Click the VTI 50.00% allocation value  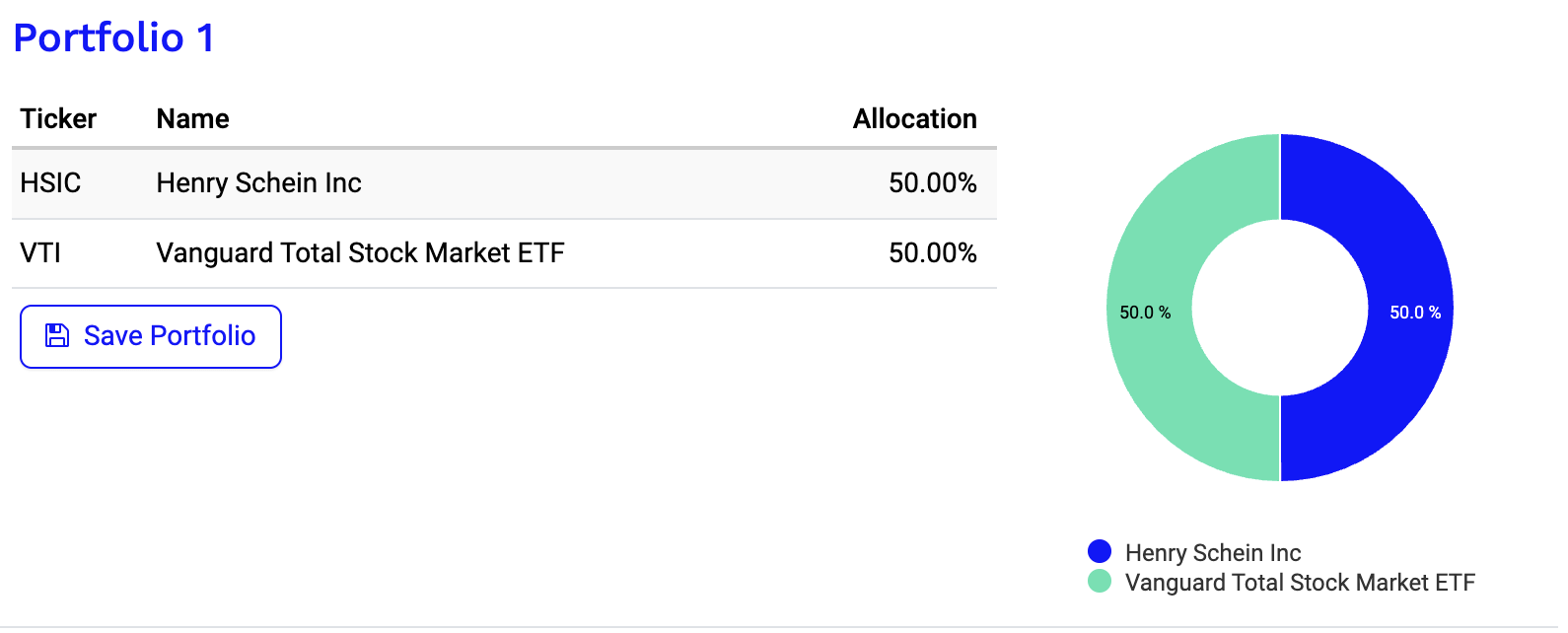[x=932, y=253]
